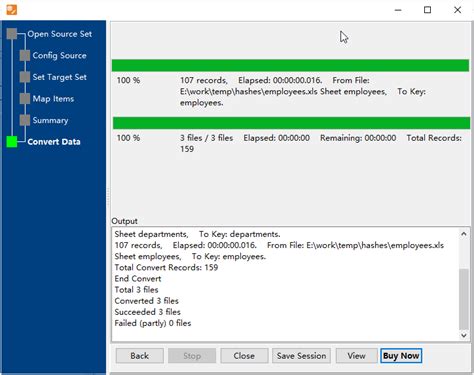Click Save Session
Screen dimensions: 474x375
click(x=301, y=356)
